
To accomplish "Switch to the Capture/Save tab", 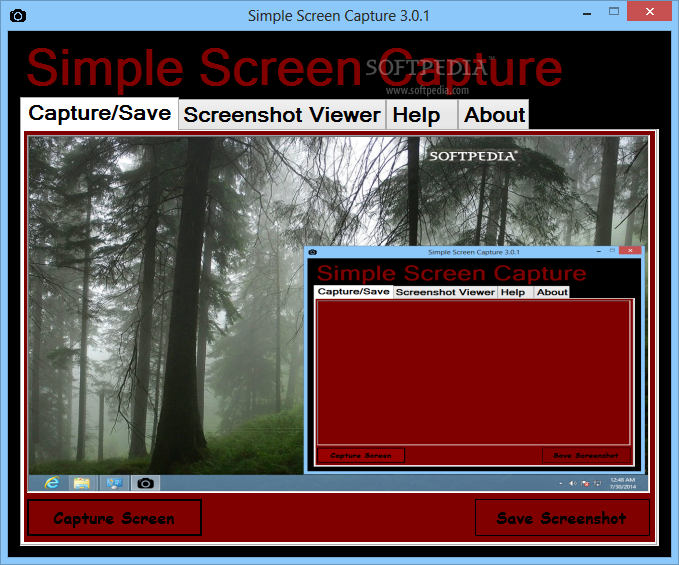I will coord(100,113).
